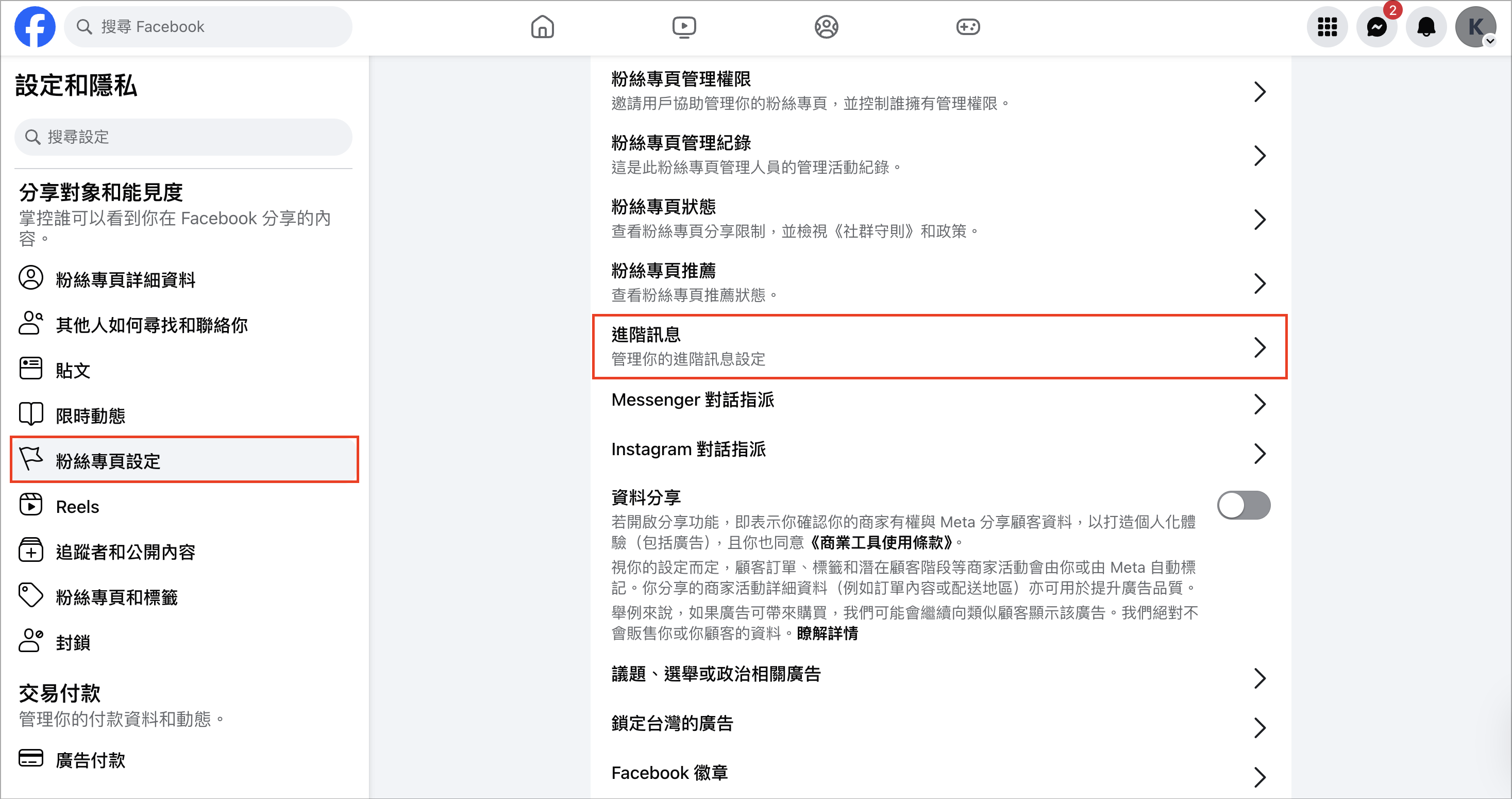Click book icon beside 限時動態

point(30,413)
